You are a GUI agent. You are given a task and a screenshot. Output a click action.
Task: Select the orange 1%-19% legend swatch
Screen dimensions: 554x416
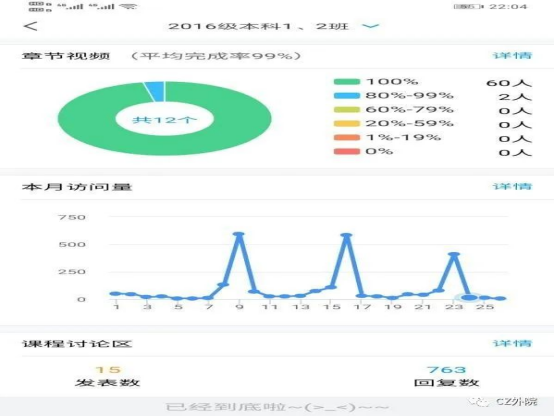pyautogui.click(x=347, y=137)
